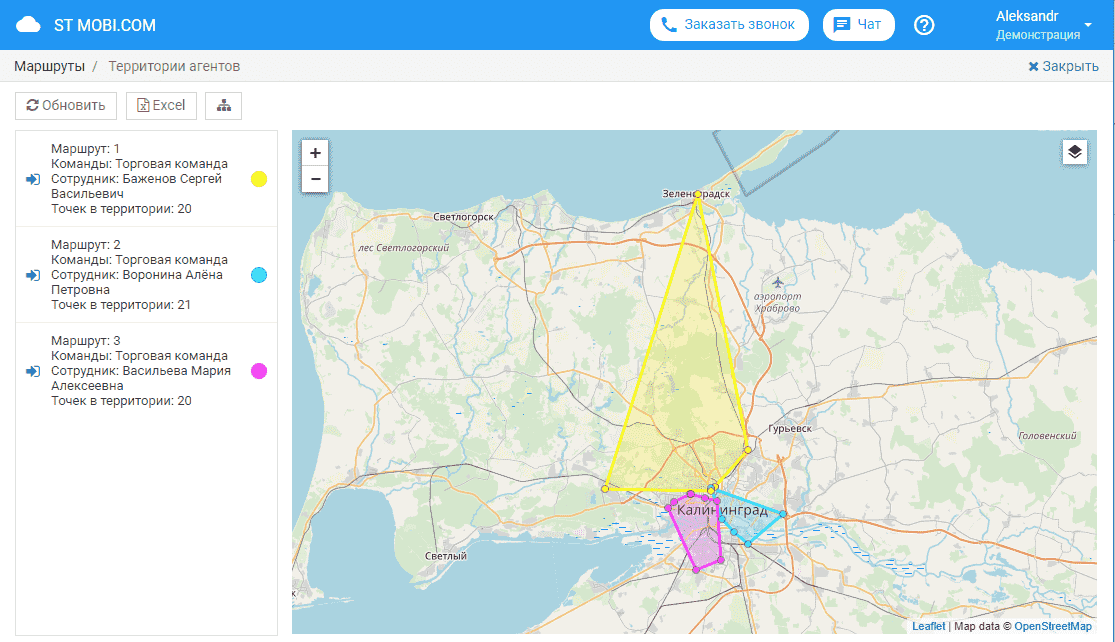
Task: Click the arrow icon for route 2
Action: tap(33, 275)
